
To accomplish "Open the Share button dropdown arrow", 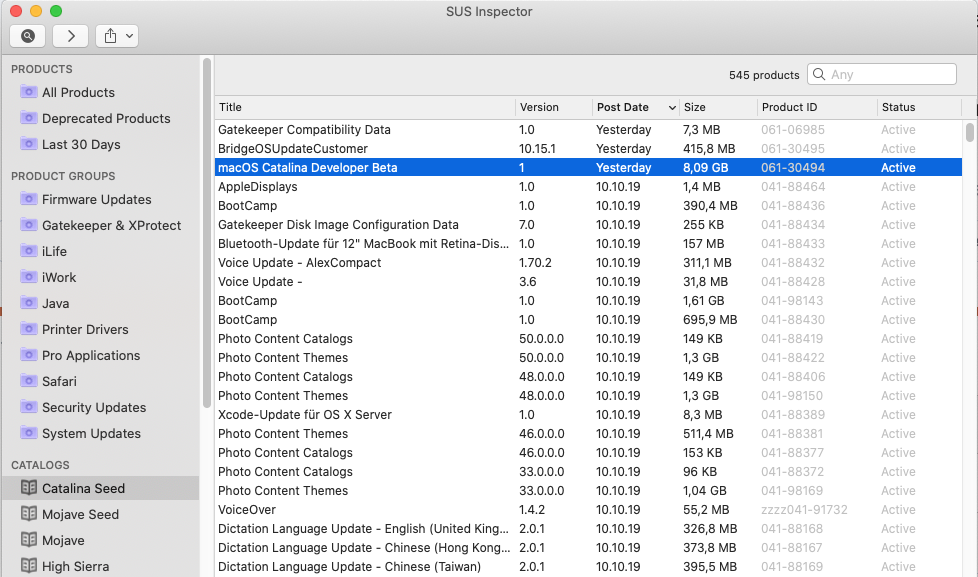I will pos(129,36).
